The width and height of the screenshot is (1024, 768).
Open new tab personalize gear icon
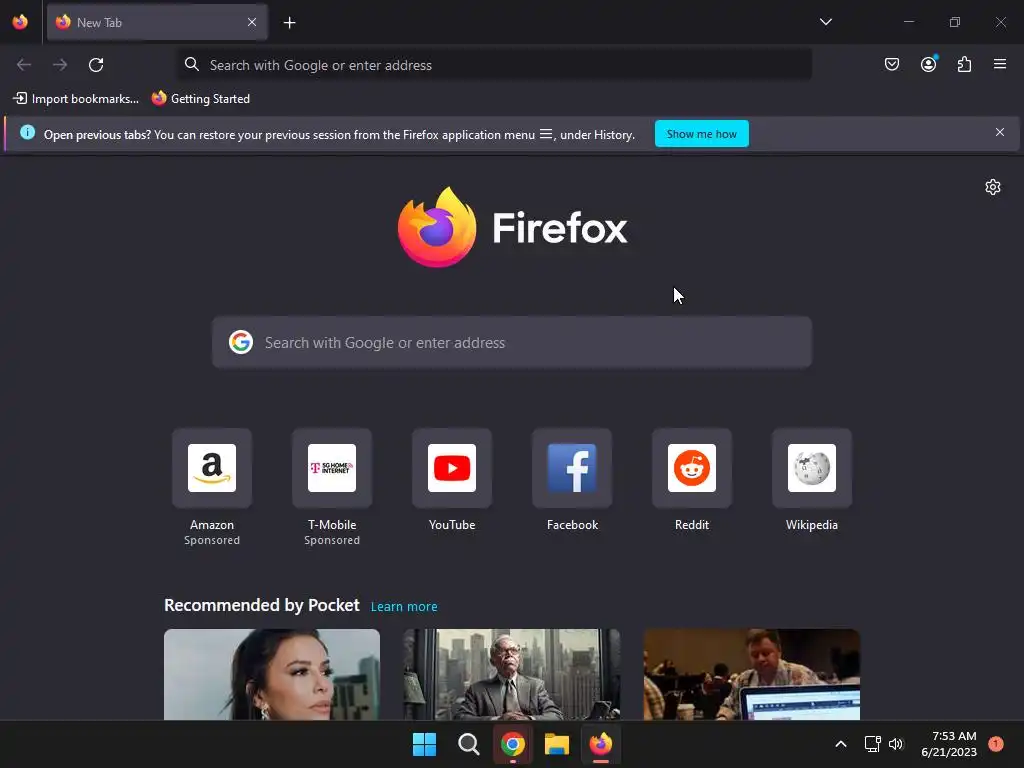click(993, 187)
